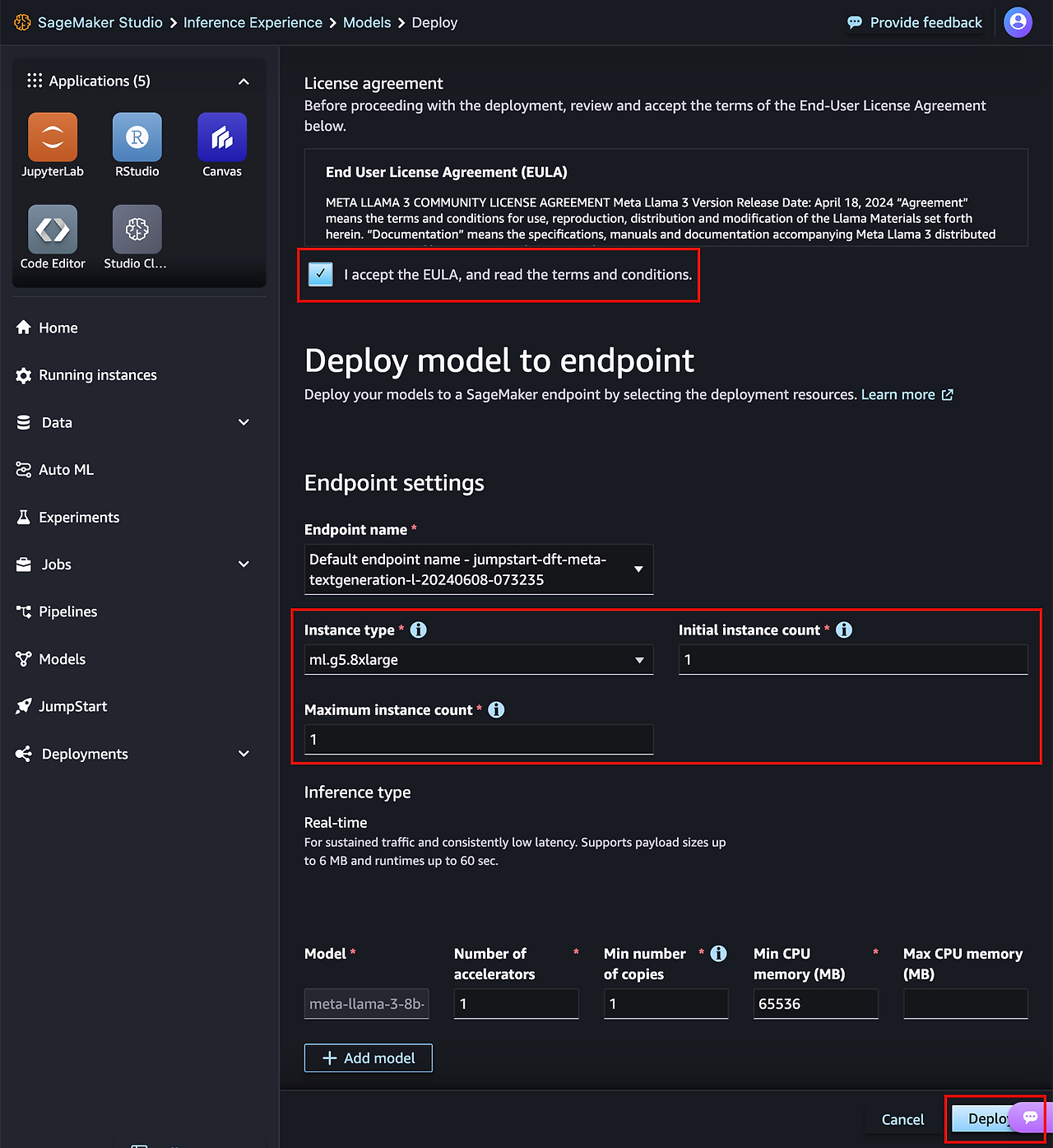This screenshot has width=1053, height=1148.
Task: Click the Min CPU memory field
Action: 816,1004
